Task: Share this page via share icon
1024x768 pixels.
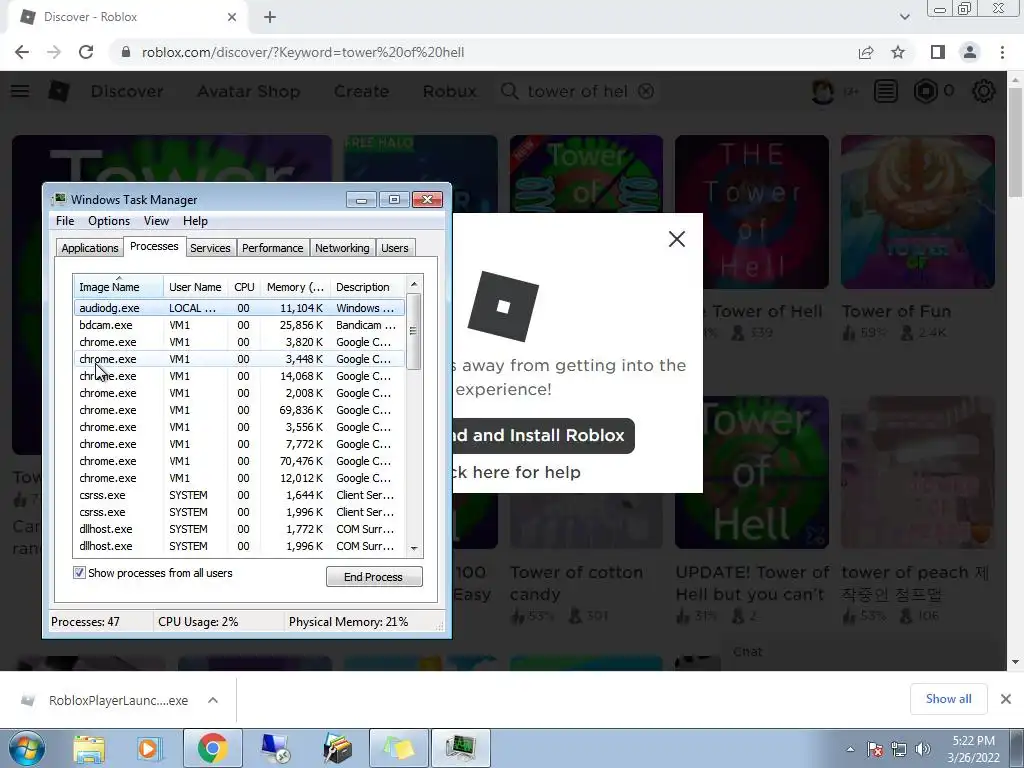Action: [866, 52]
